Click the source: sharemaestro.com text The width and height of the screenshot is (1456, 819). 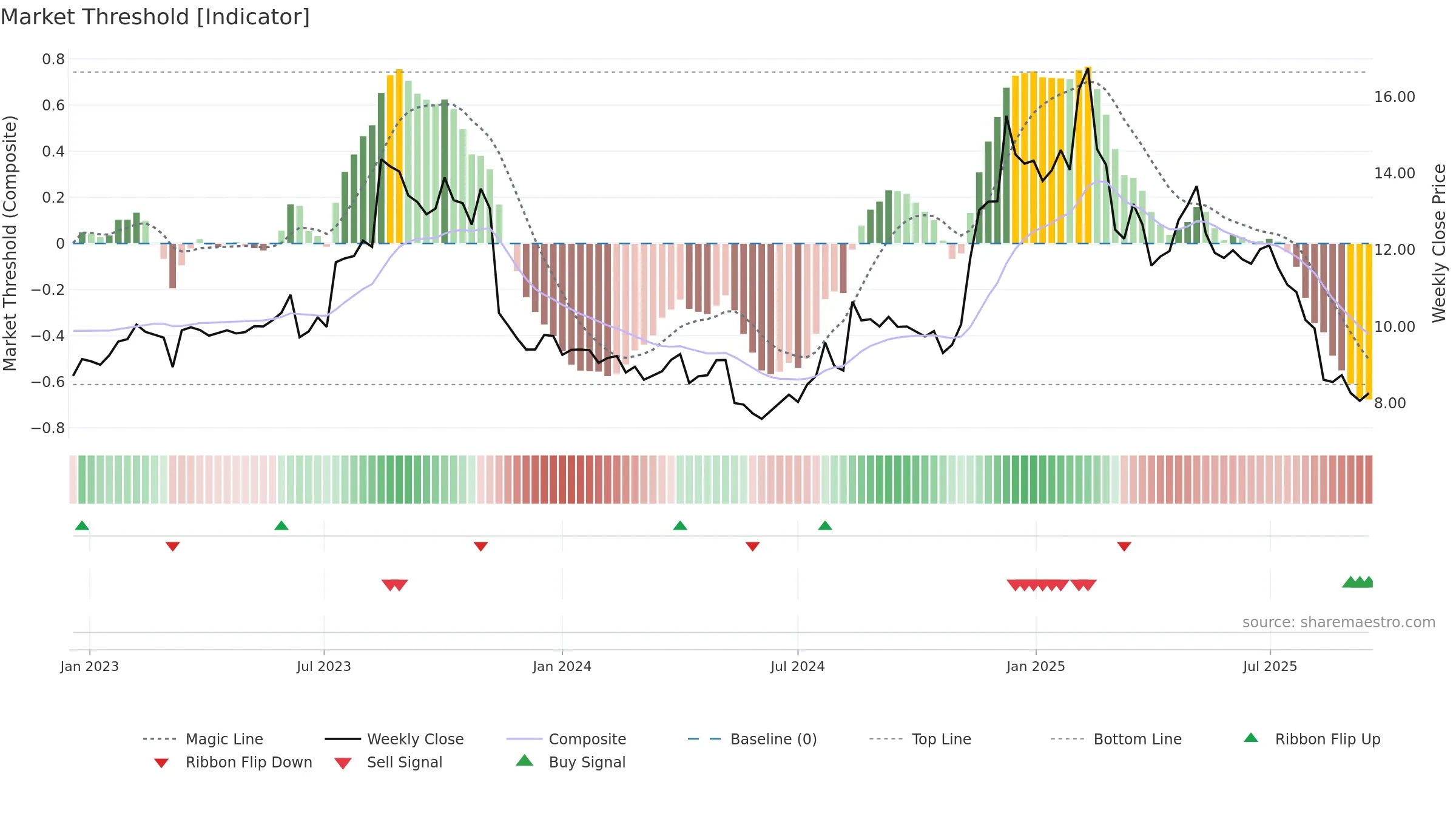[1339, 622]
